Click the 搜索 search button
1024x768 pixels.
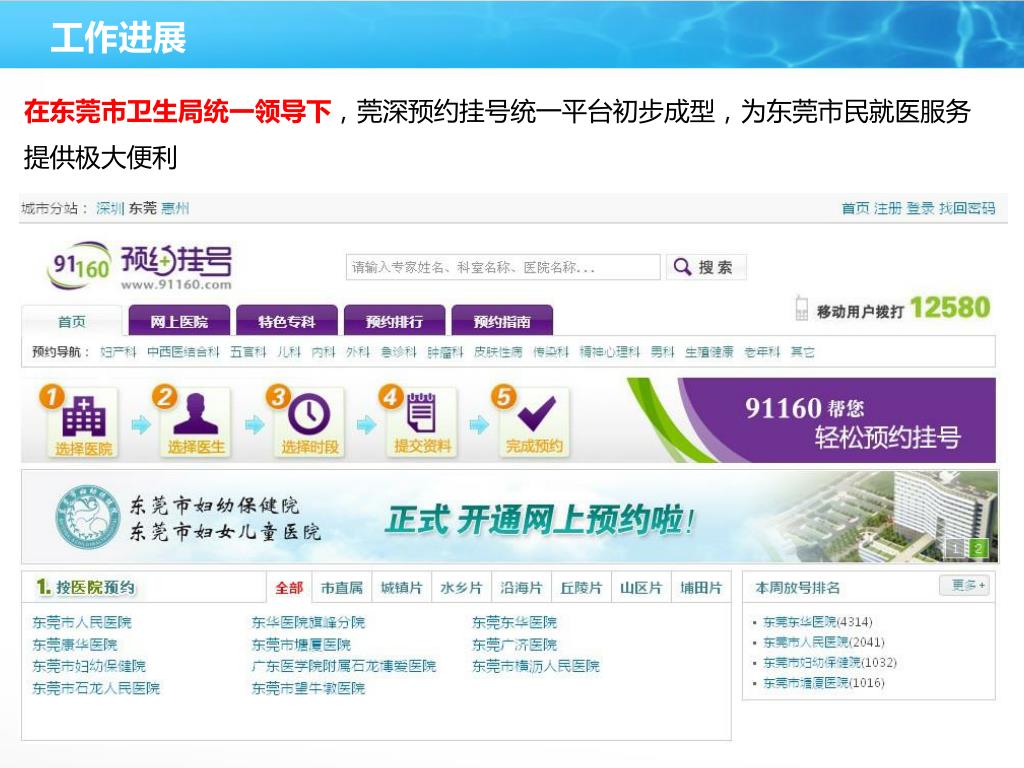706,267
